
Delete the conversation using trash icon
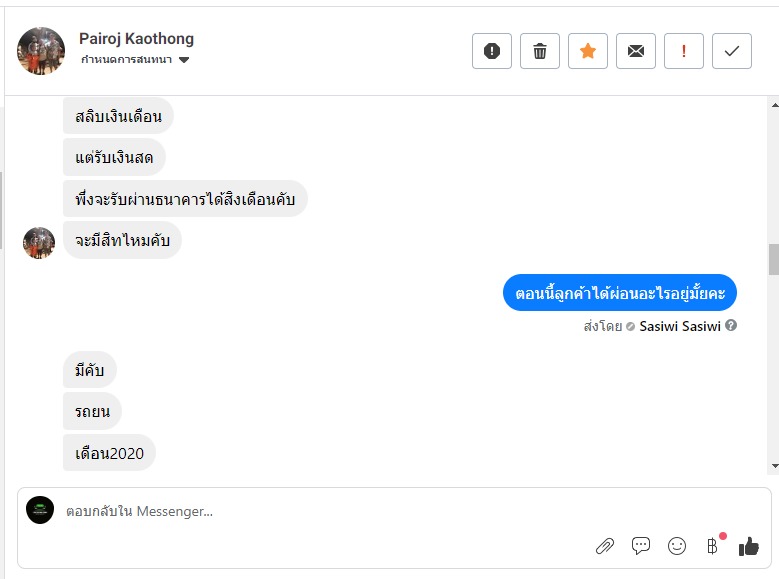[x=540, y=51]
